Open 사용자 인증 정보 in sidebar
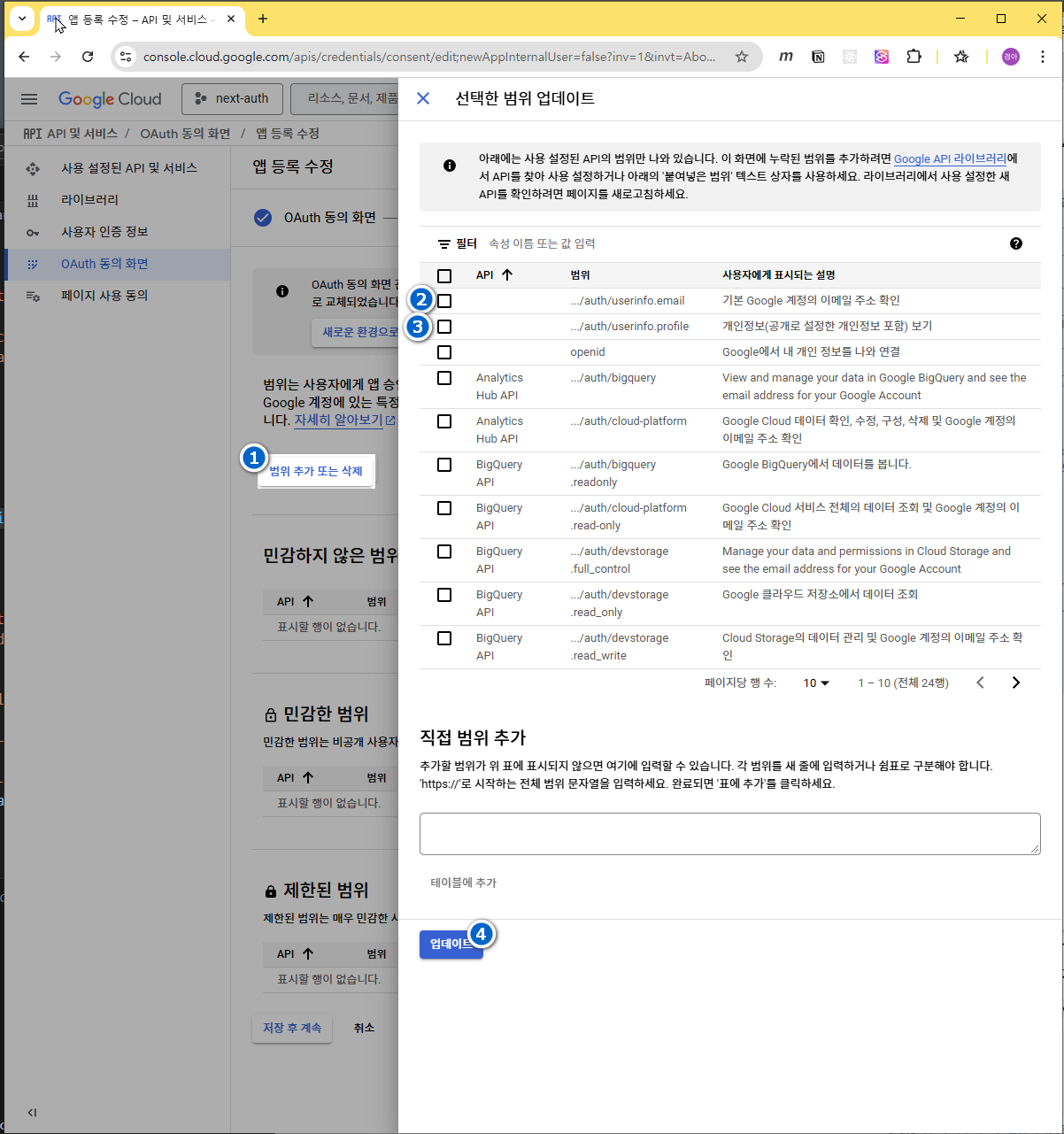This screenshot has width=1064, height=1134. coord(104,232)
